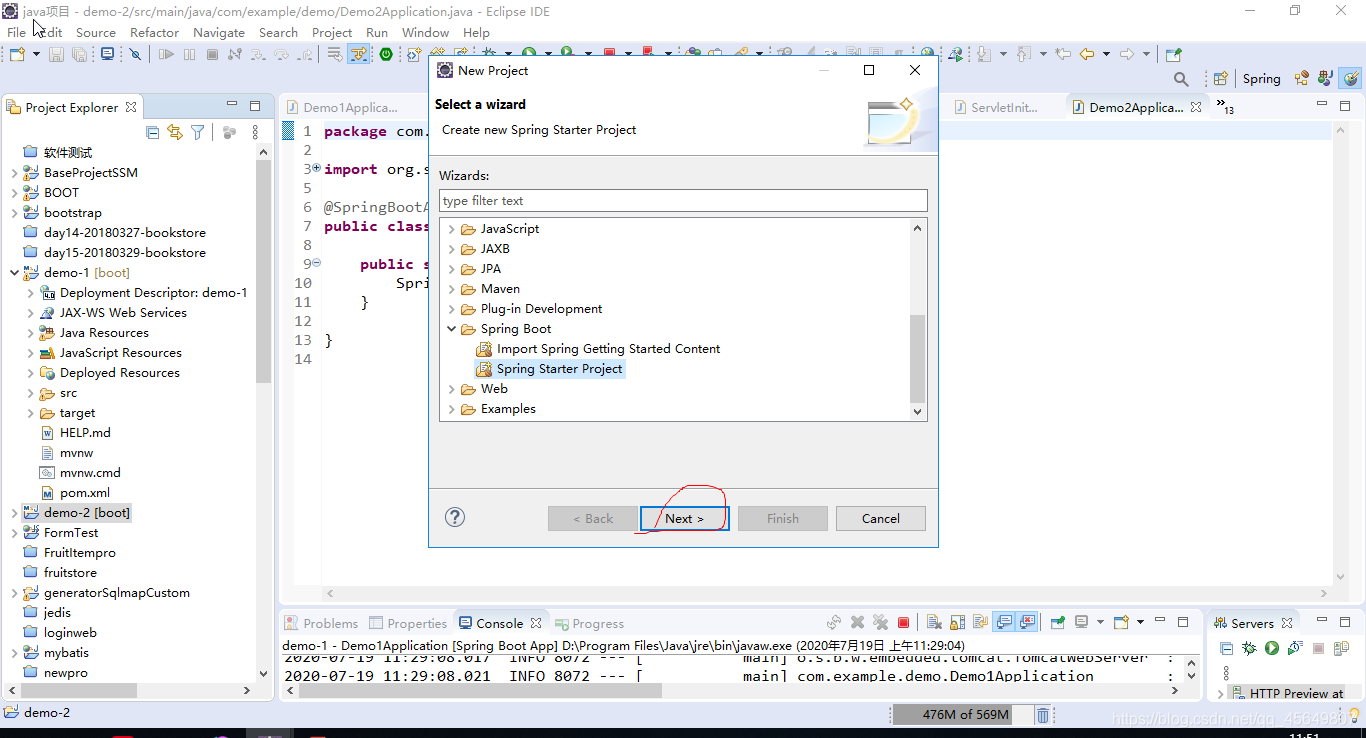Click the Run garbage collector trash icon

(1043, 715)
